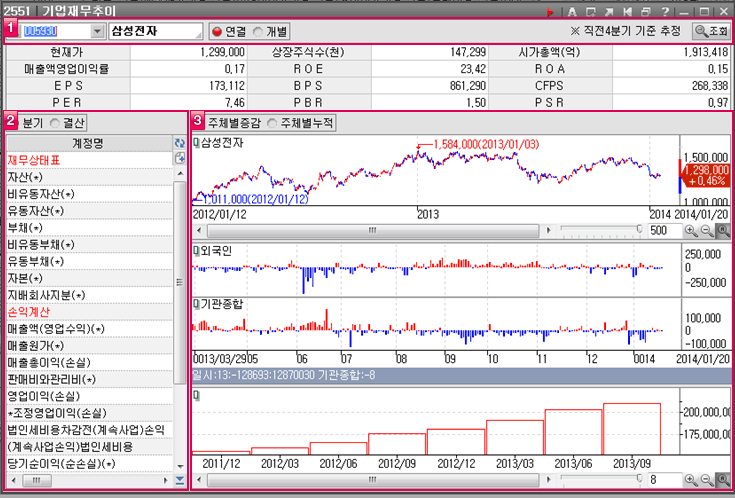This screenshot has width=735, height=498.
Task: Select the 지배회사지분(*) account row
Action: 89,295
